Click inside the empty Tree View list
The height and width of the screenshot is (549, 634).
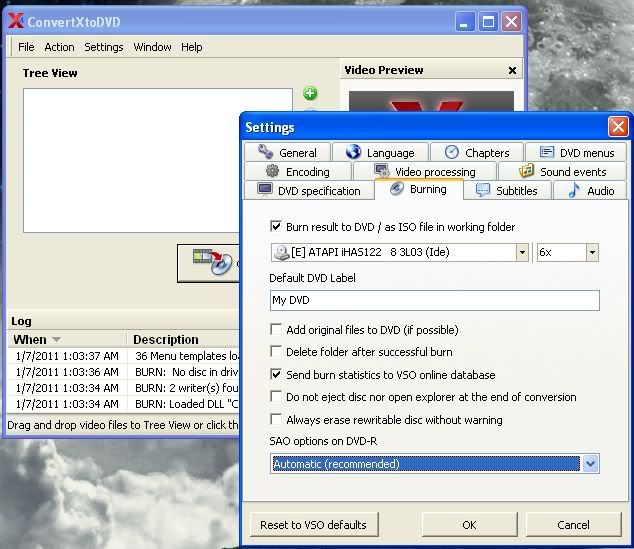tap(133, 160)
